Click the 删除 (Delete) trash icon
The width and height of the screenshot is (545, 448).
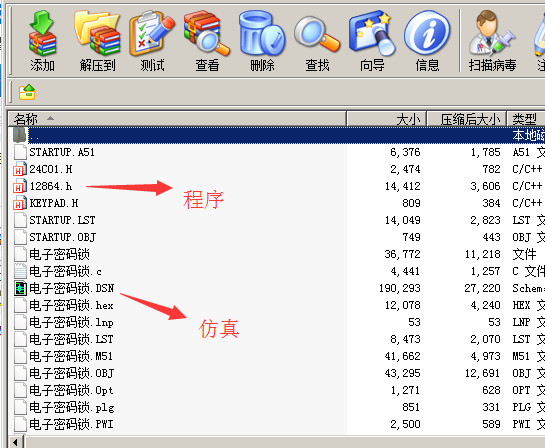(x=262, y=41)
